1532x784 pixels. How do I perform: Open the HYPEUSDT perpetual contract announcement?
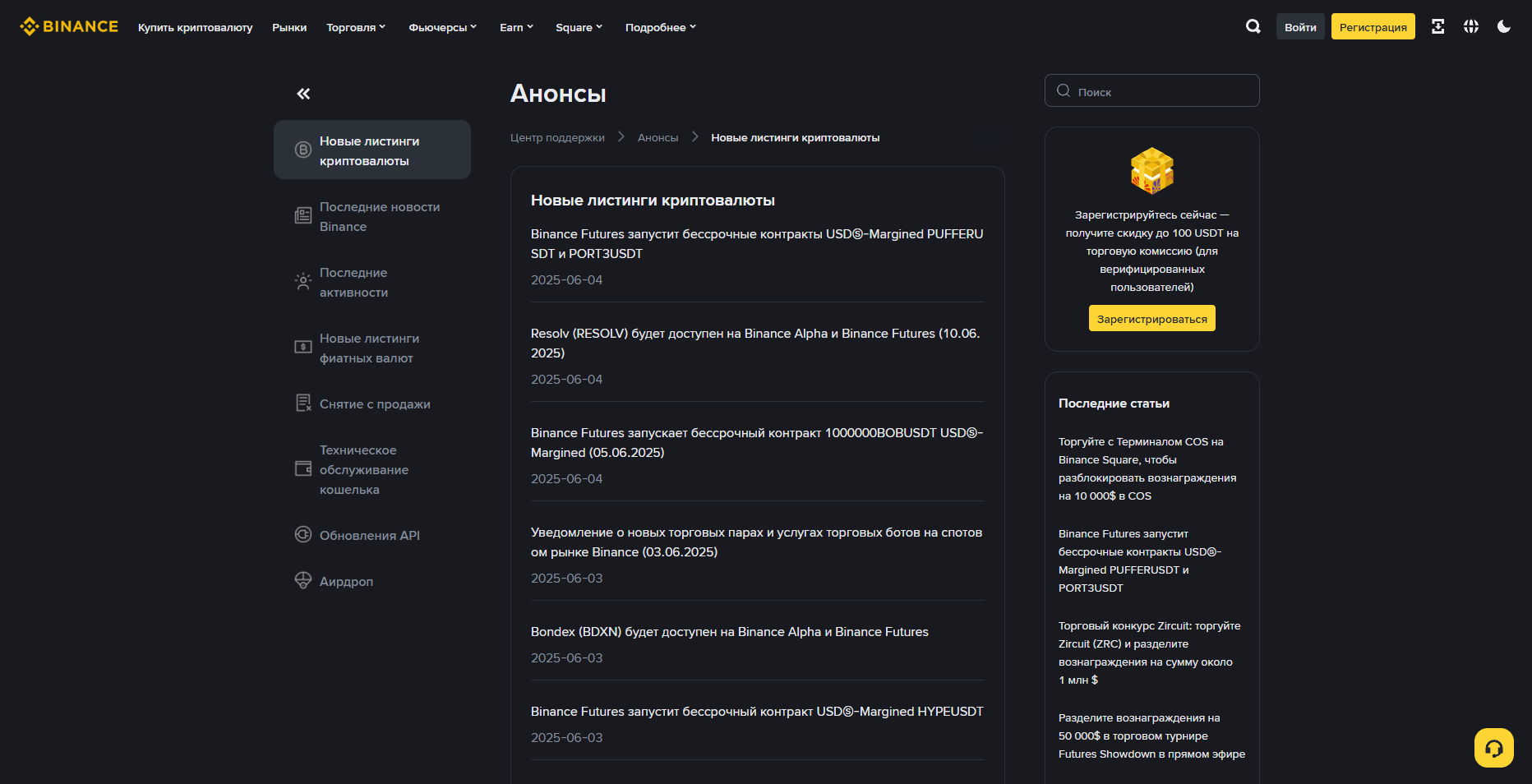tap(757, 711)
